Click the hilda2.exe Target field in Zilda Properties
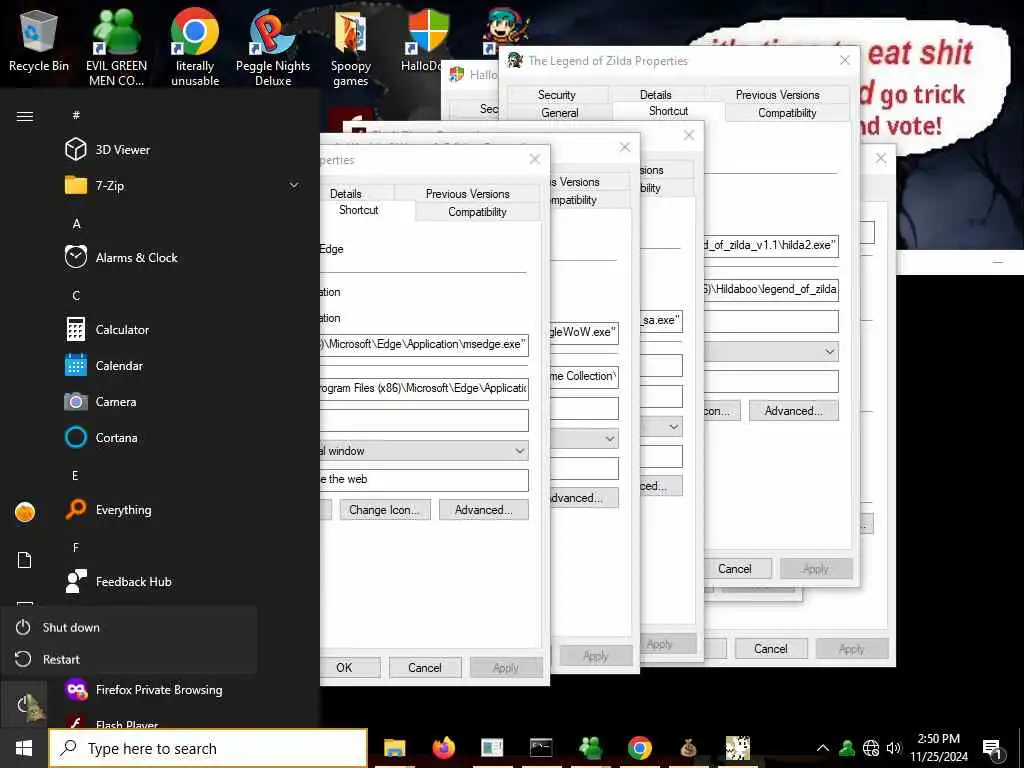Screen dimensions: 1024x768 pyautogui.click(x=771, y=246)
